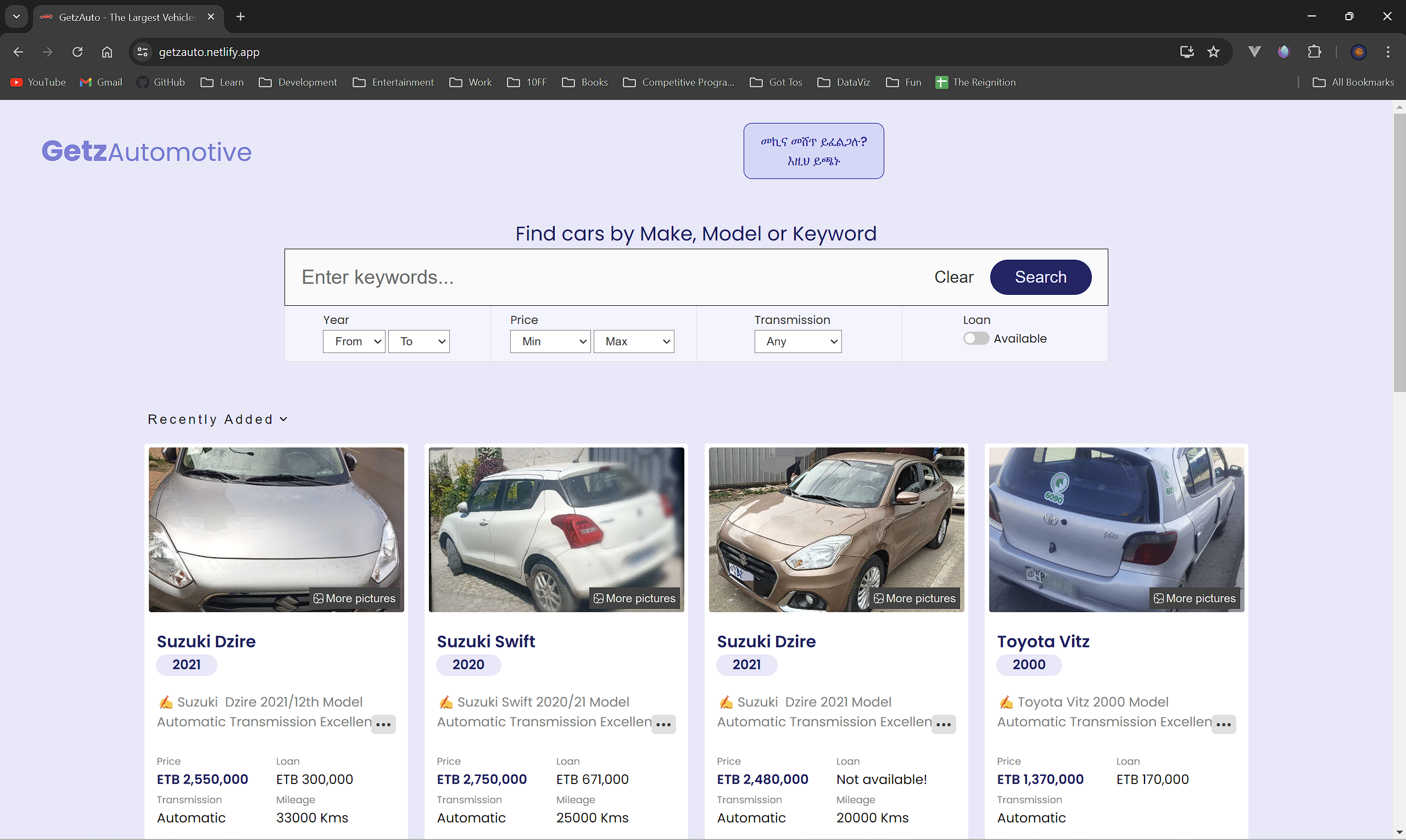Bookmark this page with star icon
Viewport: 1406px width, 840px height.
click(x=1213, y=52)
